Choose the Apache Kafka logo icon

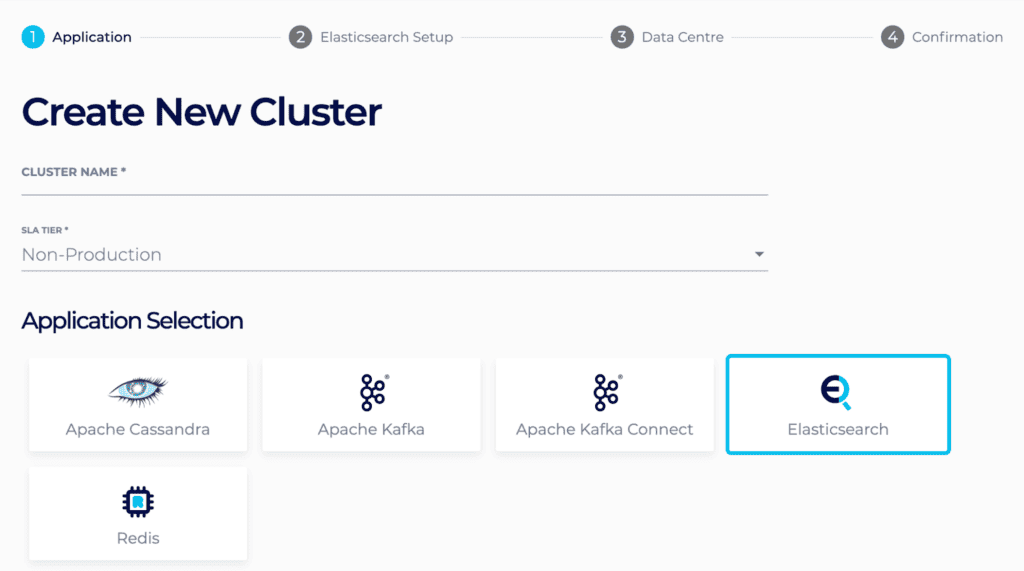(x=374, y=393)
